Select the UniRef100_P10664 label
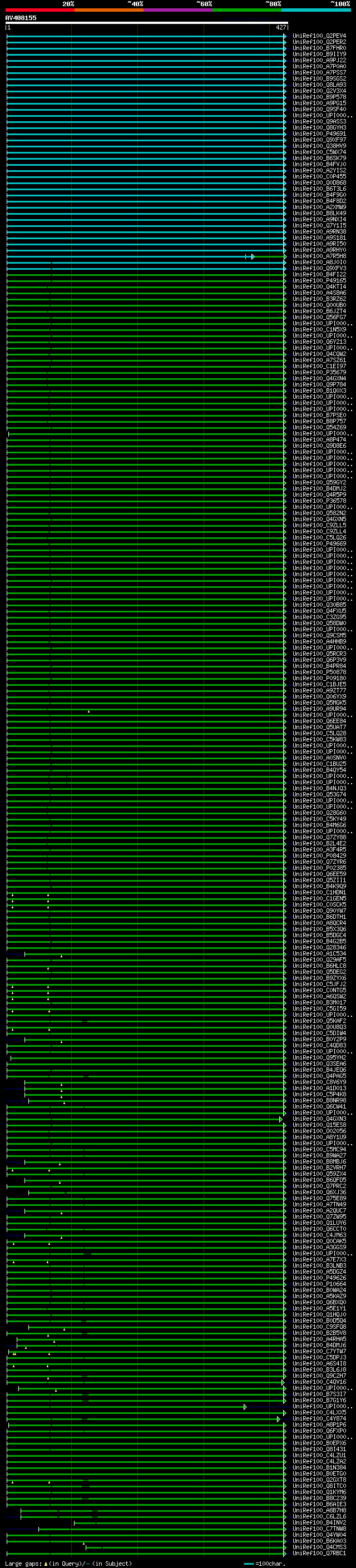This screenshot has height=1568, width=356. 319,1284
